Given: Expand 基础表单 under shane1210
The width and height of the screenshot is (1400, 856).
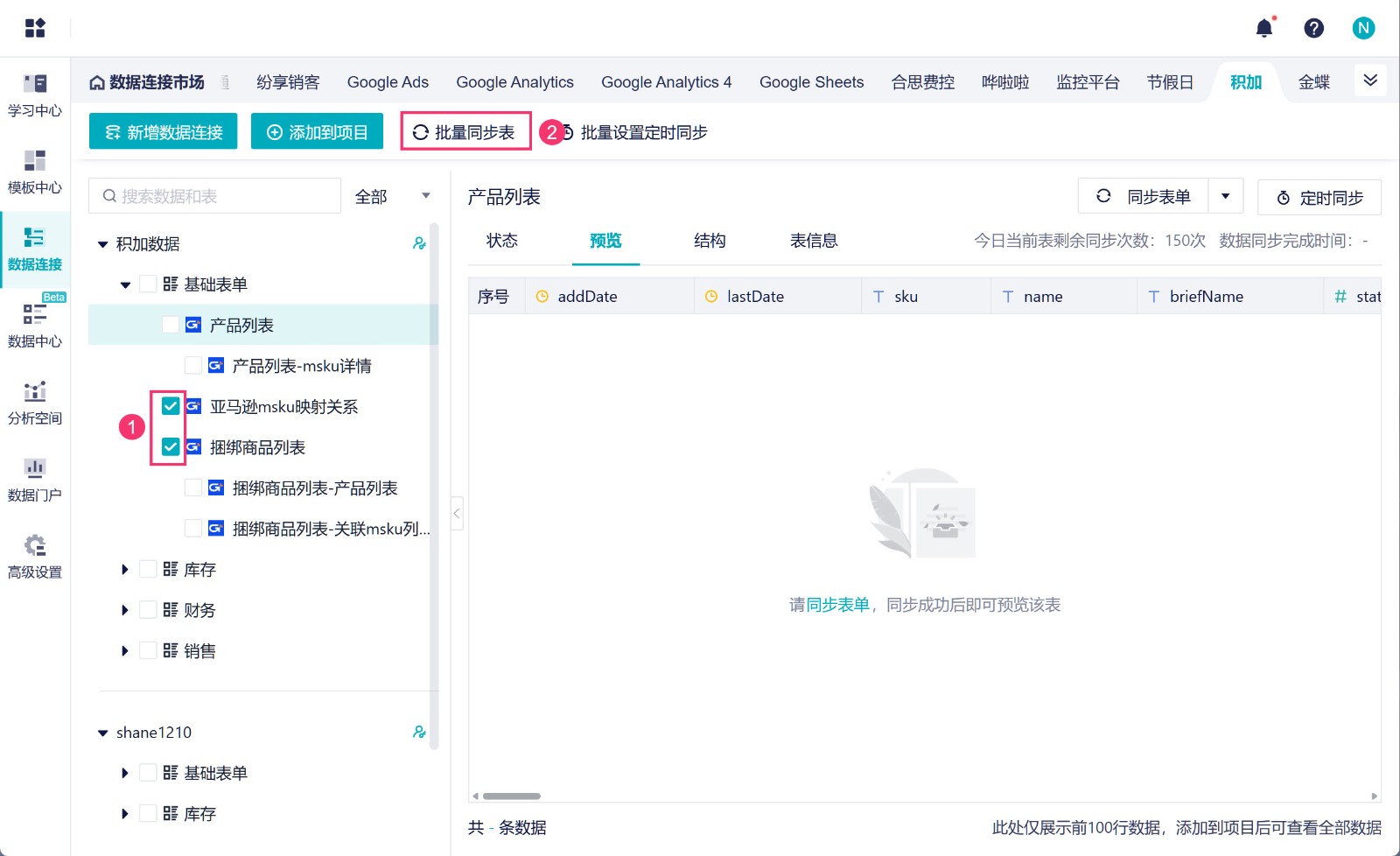Looking at the screenshot, I should click(x=125, y=773).
